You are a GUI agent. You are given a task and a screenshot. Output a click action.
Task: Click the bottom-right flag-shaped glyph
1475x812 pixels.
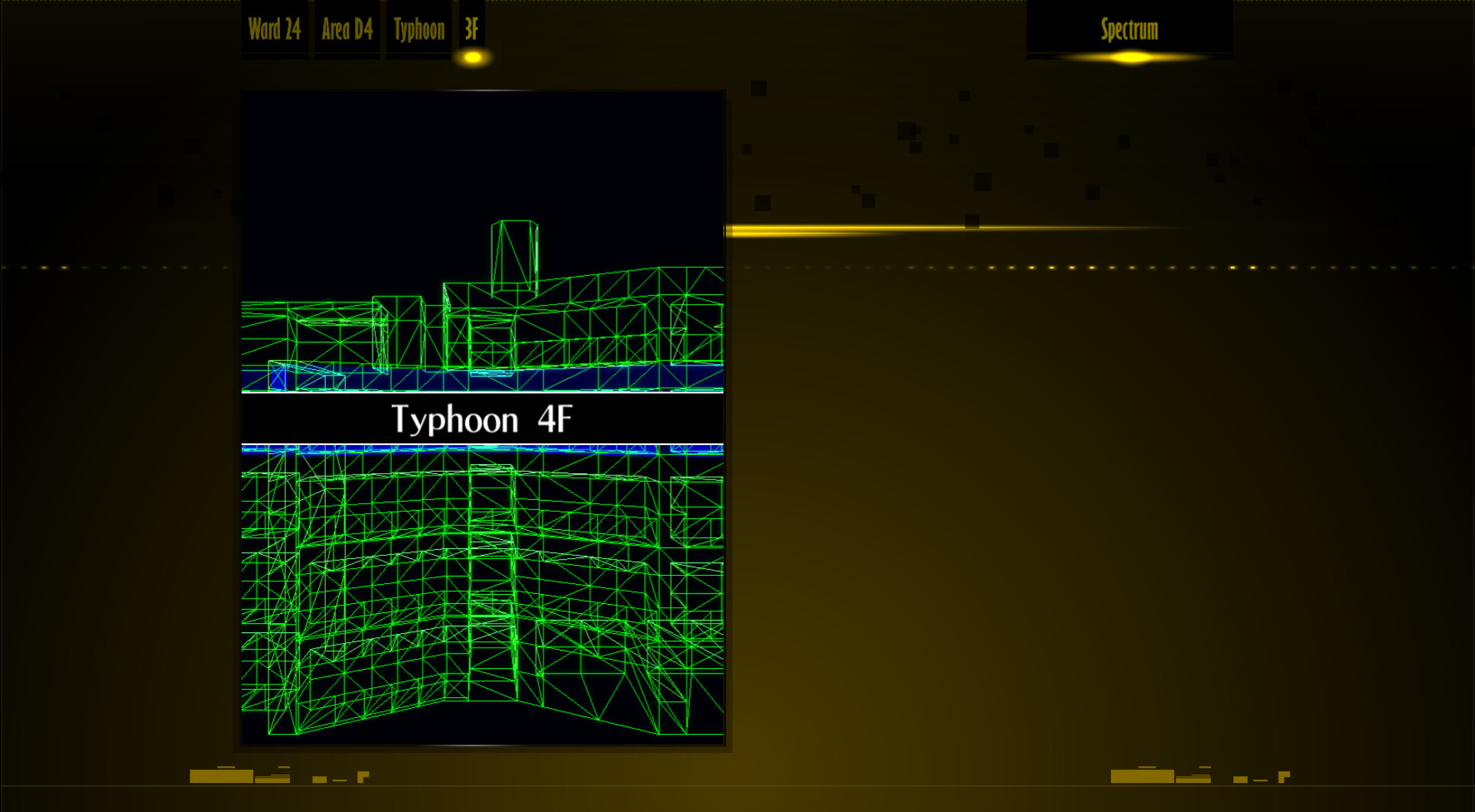tap(1284, 777)
